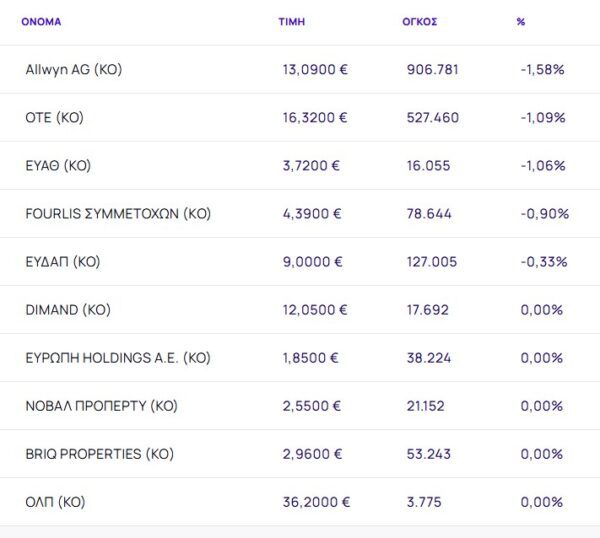This screenshot has height=538, width=600.
Task: Open BRIQ PROPERTIES (ΚΟ) stock
Action: coord(99,454)
